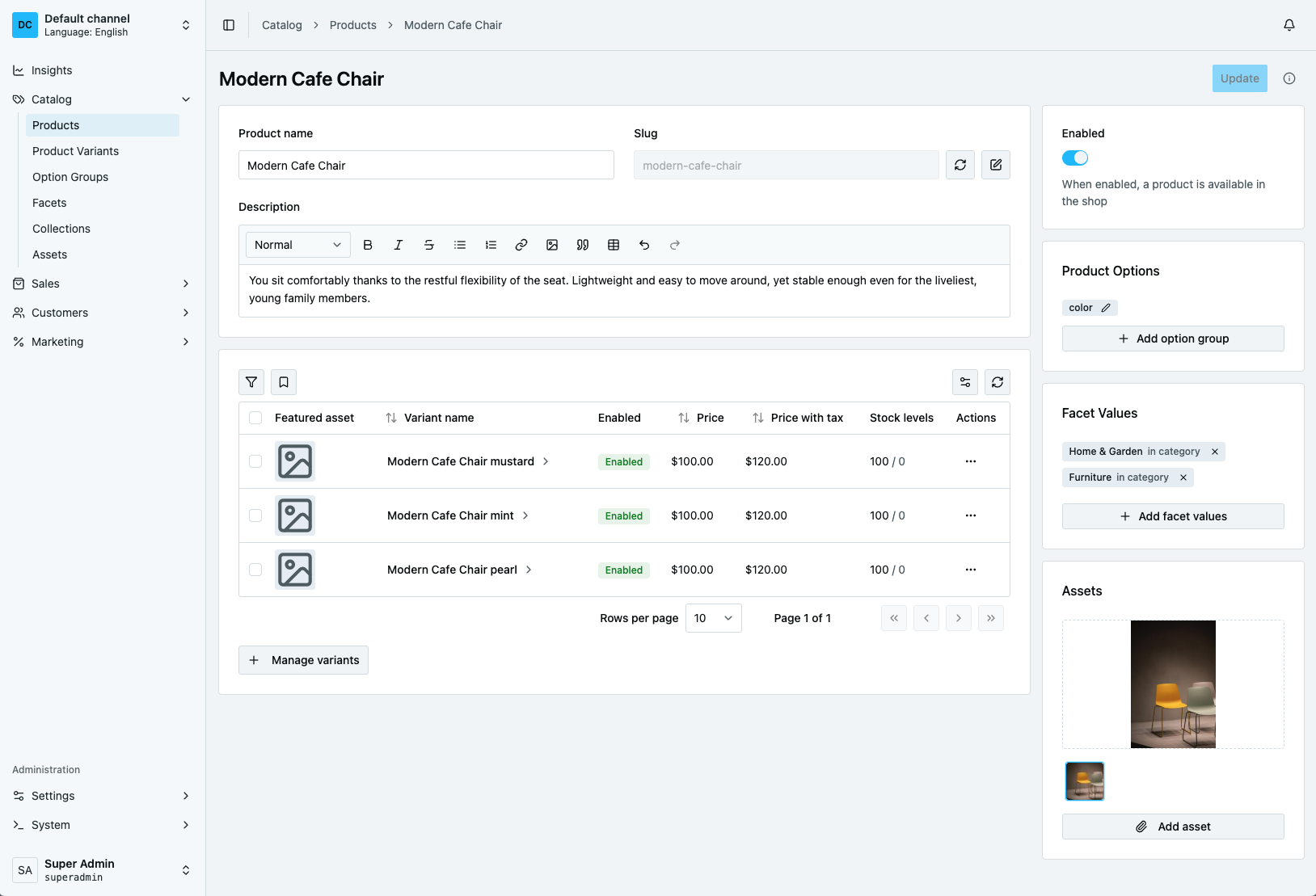The width and height of the screenshot is (1316, 896).
Task: Open the rows per page dropdown
Action: tap(713, 618)
